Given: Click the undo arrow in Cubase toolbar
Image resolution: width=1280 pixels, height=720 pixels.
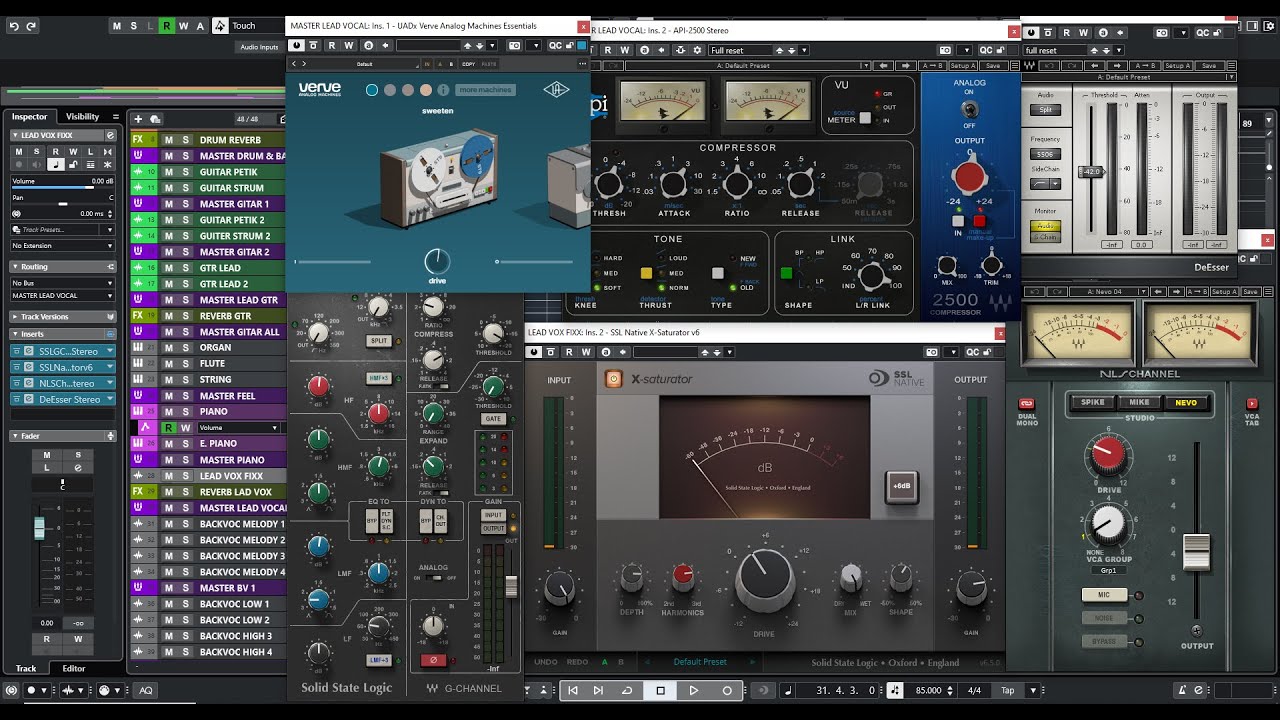Looking at the screenshot, I should pyautogui.click(x=14, y=26).
